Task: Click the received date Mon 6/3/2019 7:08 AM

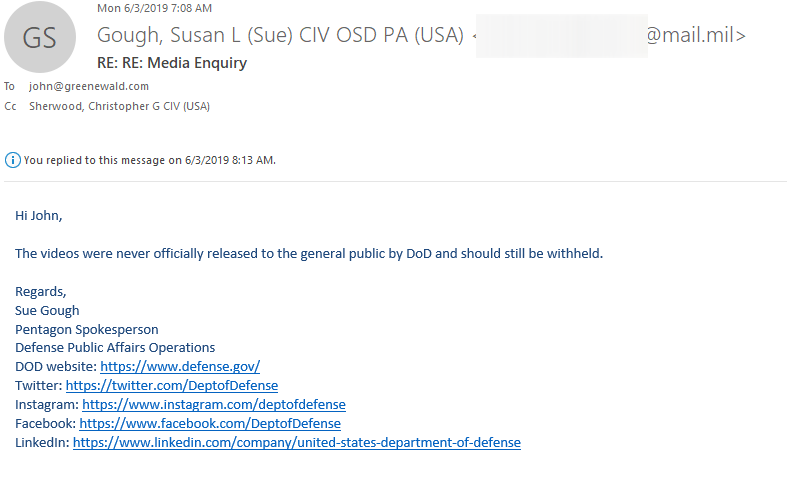Action: click(x=155, y=8)
